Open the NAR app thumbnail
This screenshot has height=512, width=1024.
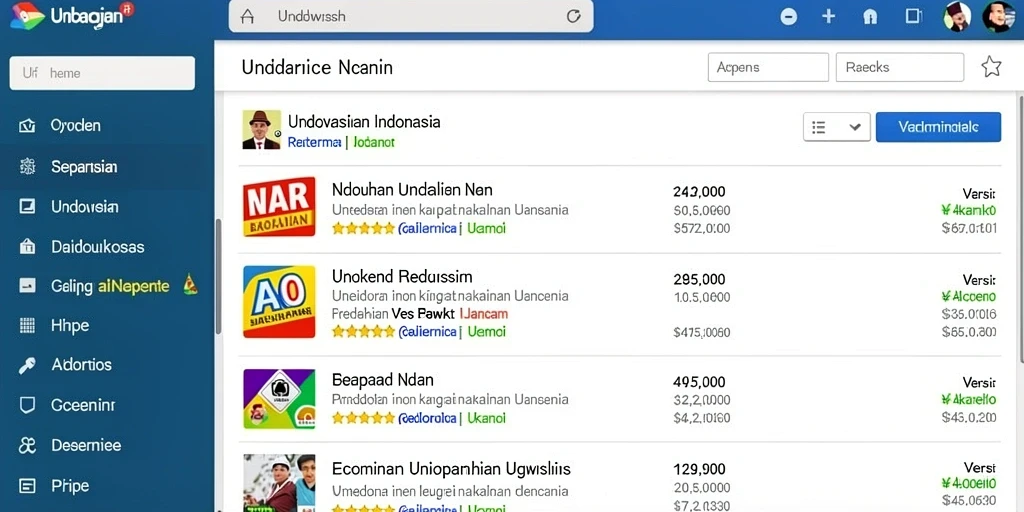point(279,206)
